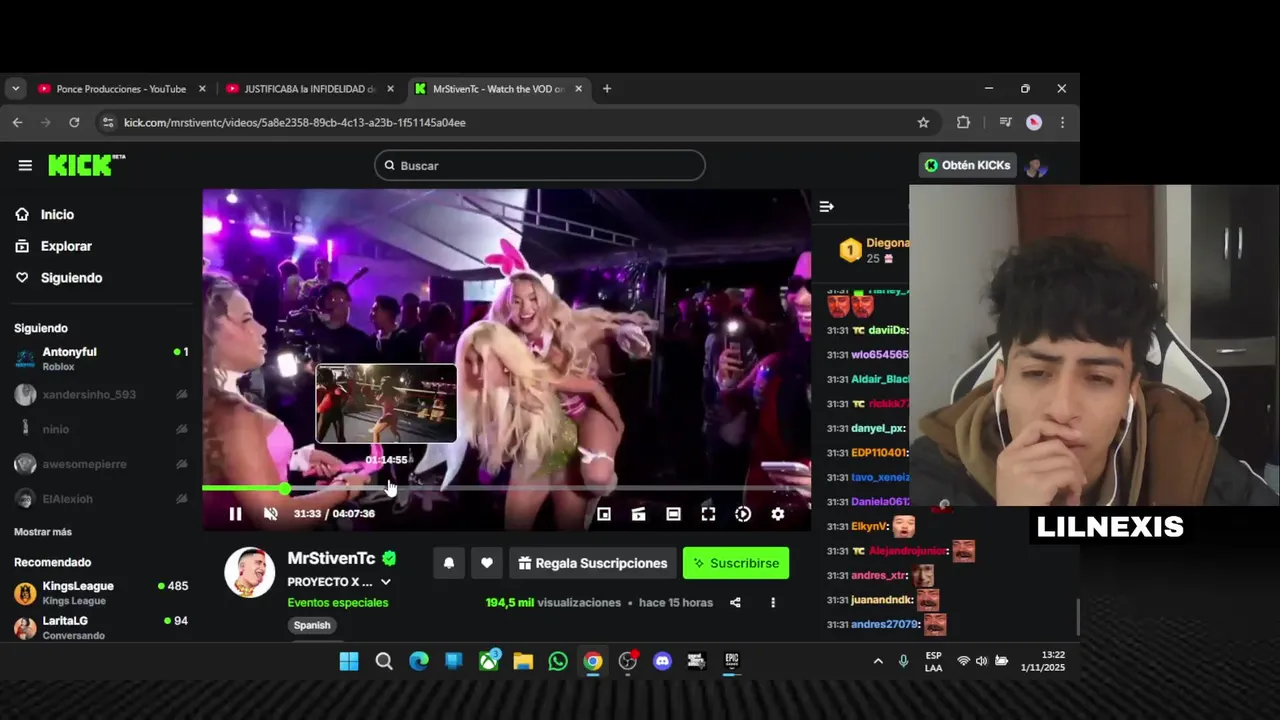Viewport: 1280px width, 720px height.
Task: Open the Windows Start menu
Action: click(349, 661)
